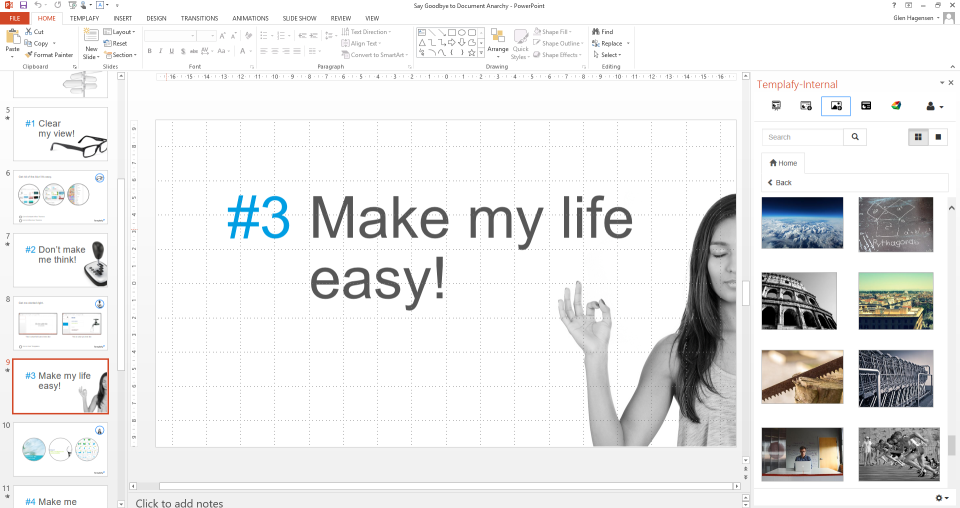Click the colorful cube icon in the Templafy panel
Viewport: 960px width, 508px height.
(896, 106)
